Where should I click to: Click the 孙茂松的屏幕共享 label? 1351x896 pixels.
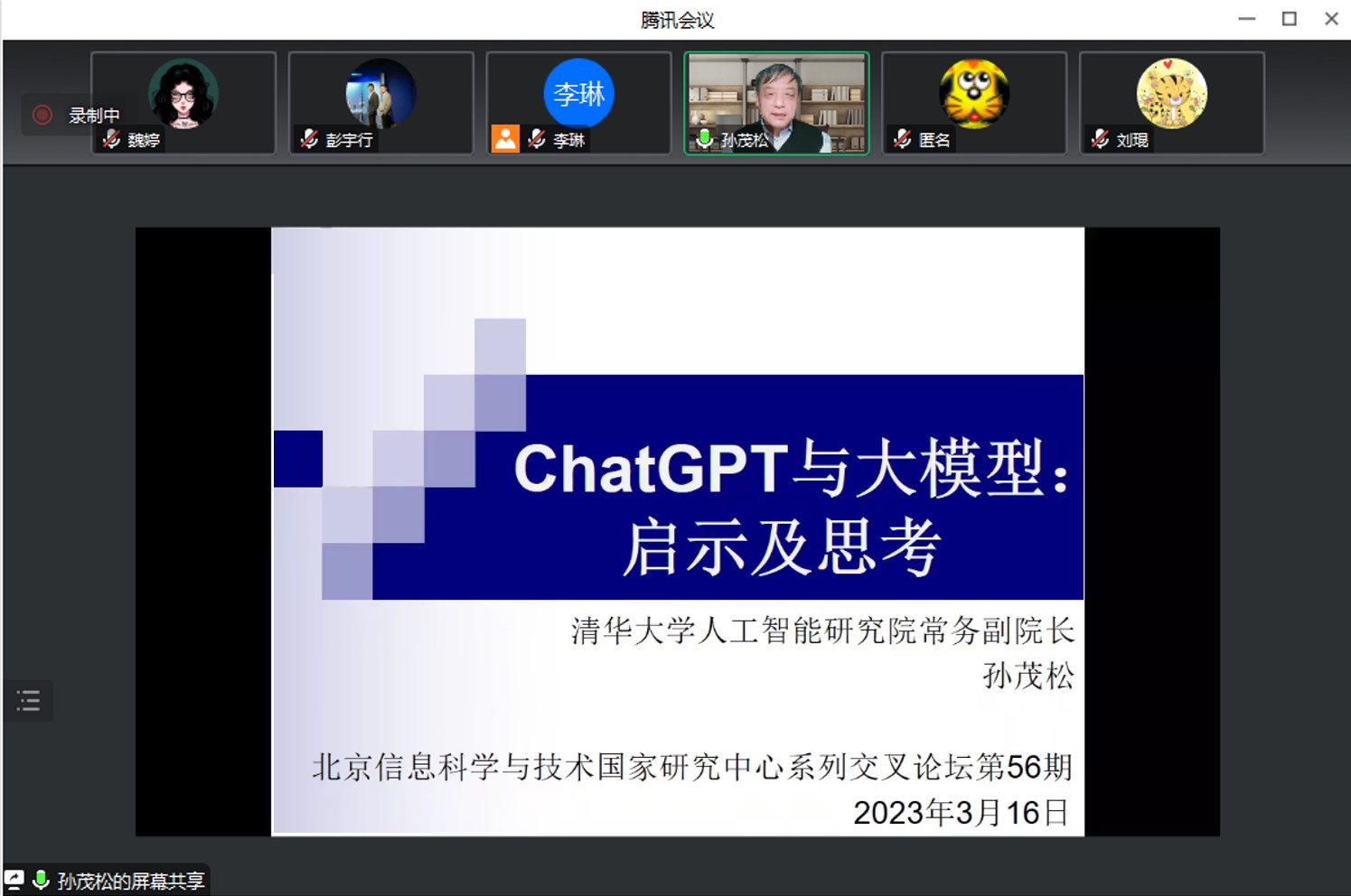pos(131,881)
